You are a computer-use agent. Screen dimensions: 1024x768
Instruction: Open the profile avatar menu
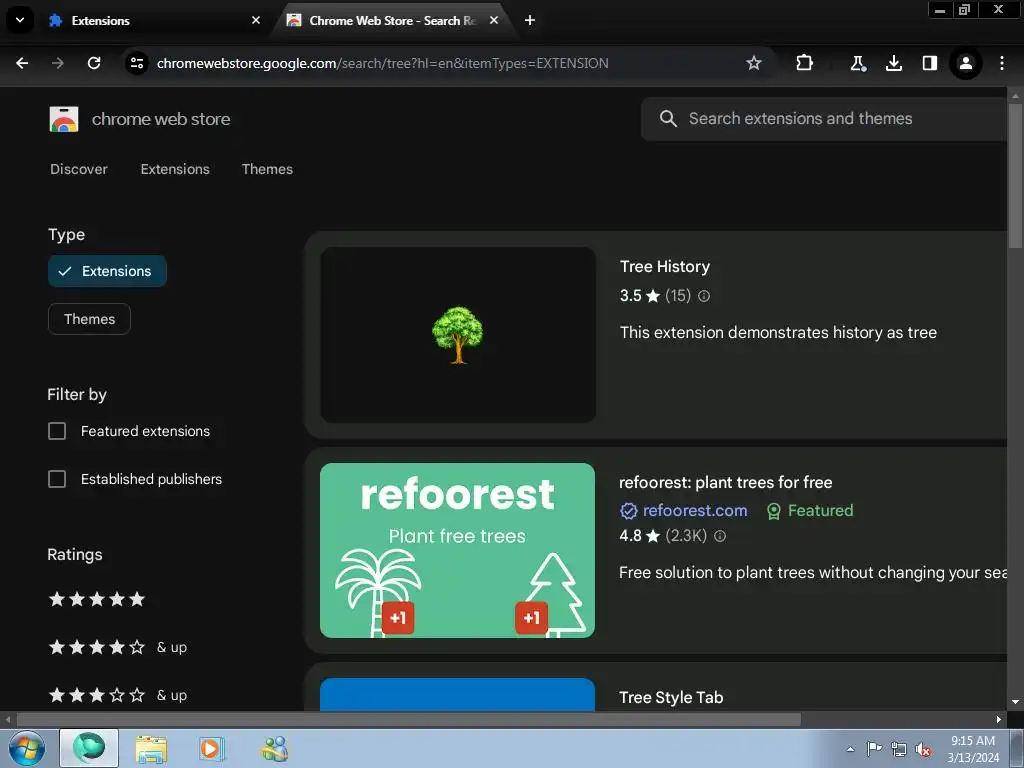(965, 63)
